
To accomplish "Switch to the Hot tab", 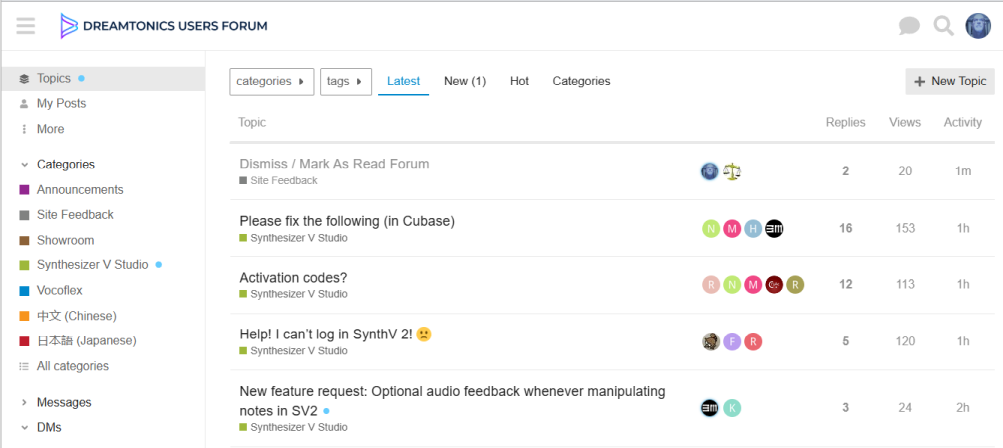I will pos(519,81).
